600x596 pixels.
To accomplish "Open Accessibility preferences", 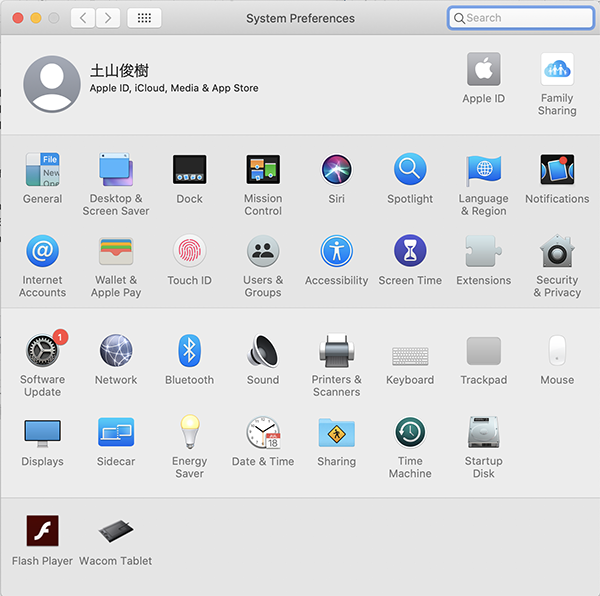I will [x=336, y=251].
